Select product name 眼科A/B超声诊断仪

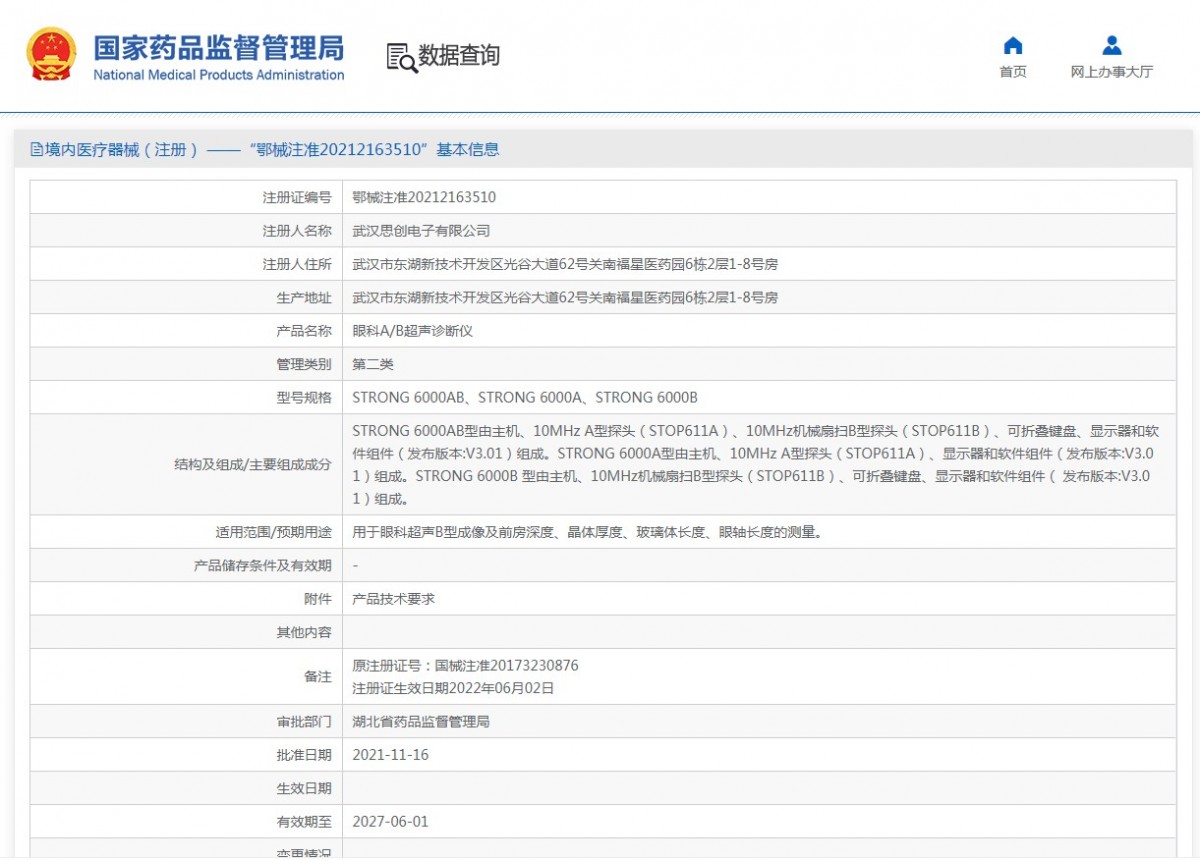coord(413,331)
